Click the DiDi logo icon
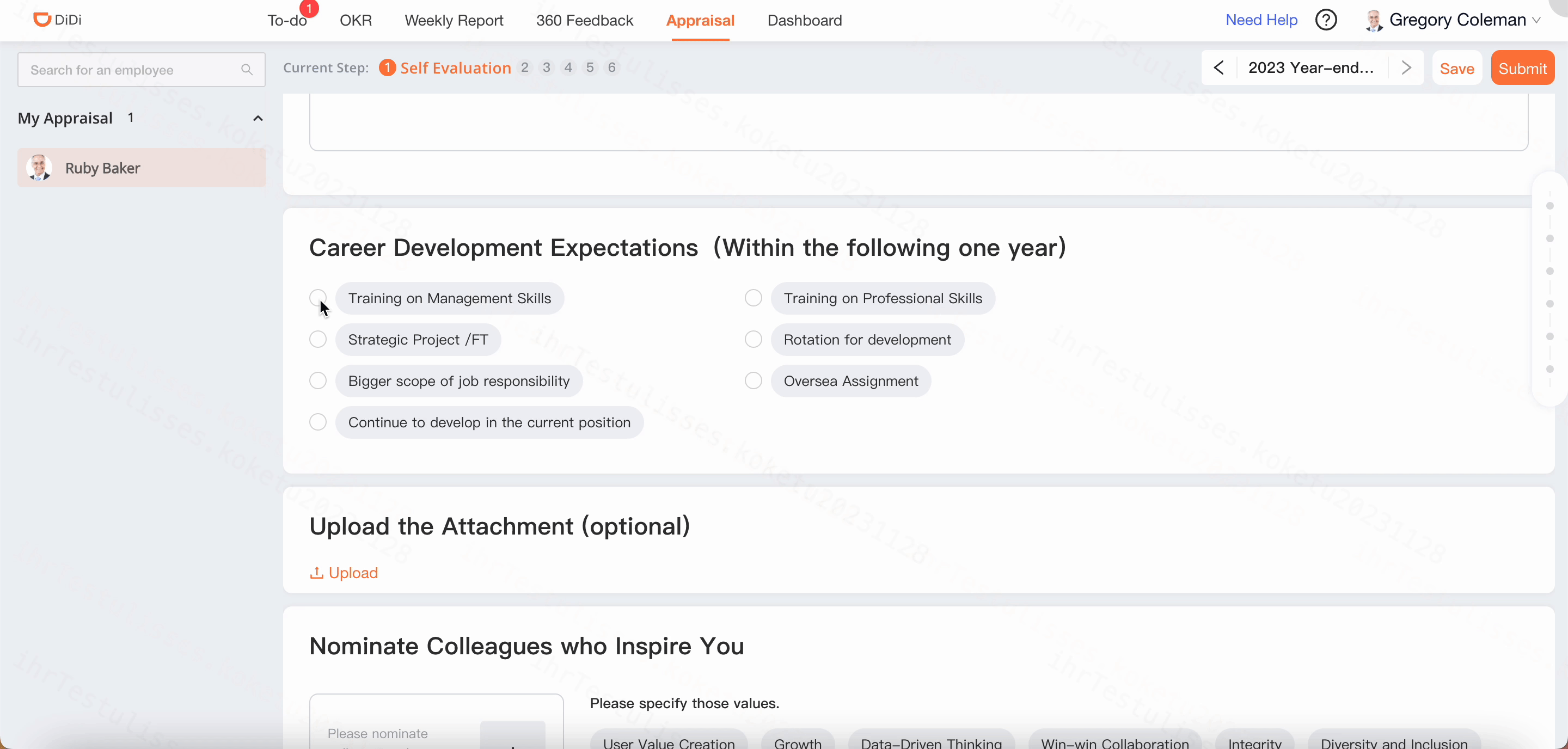The width and height of the screenshot is (1568, 749). click(41, 20)
